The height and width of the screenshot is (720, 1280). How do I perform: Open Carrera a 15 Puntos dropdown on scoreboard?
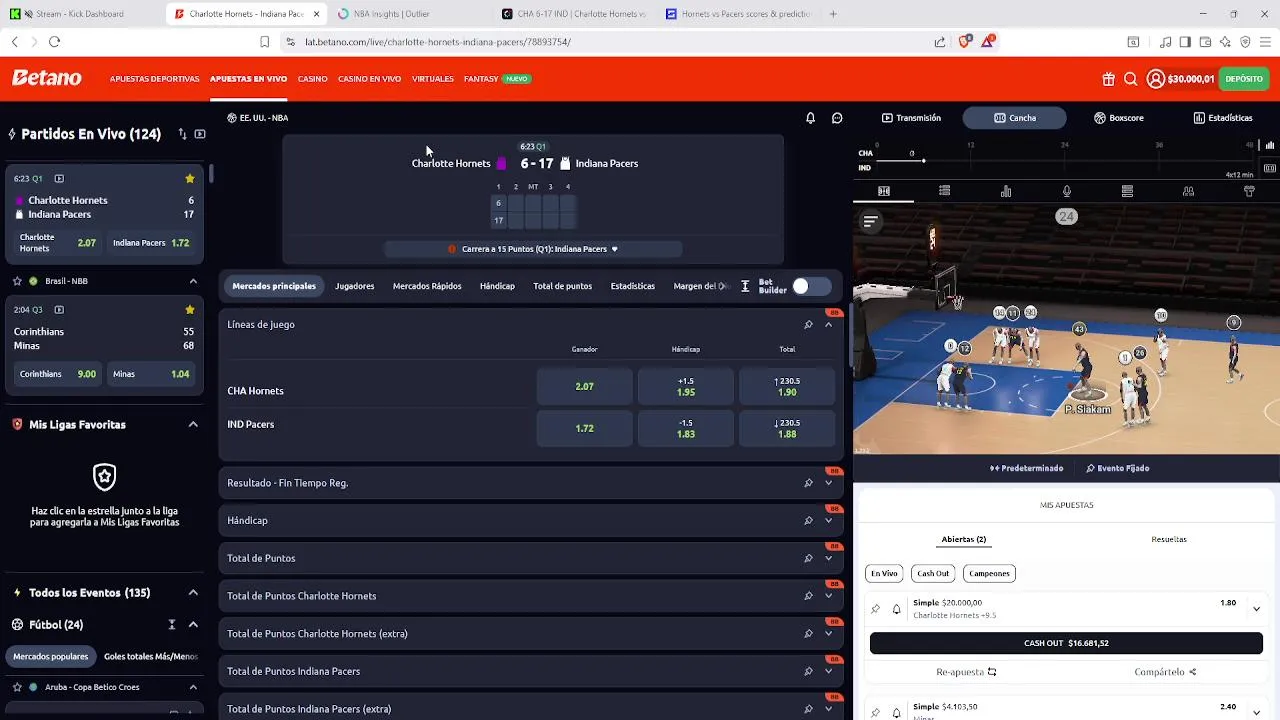533,249
